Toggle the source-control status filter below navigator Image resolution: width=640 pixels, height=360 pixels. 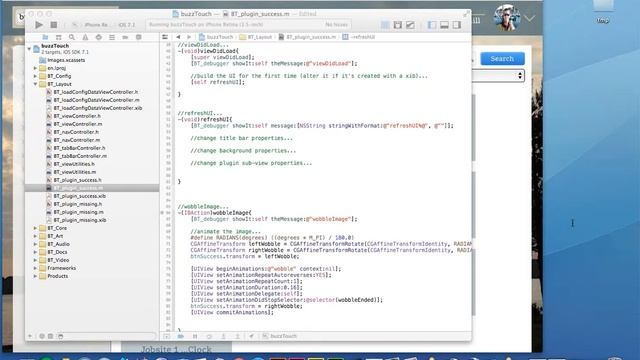[51, 336]
